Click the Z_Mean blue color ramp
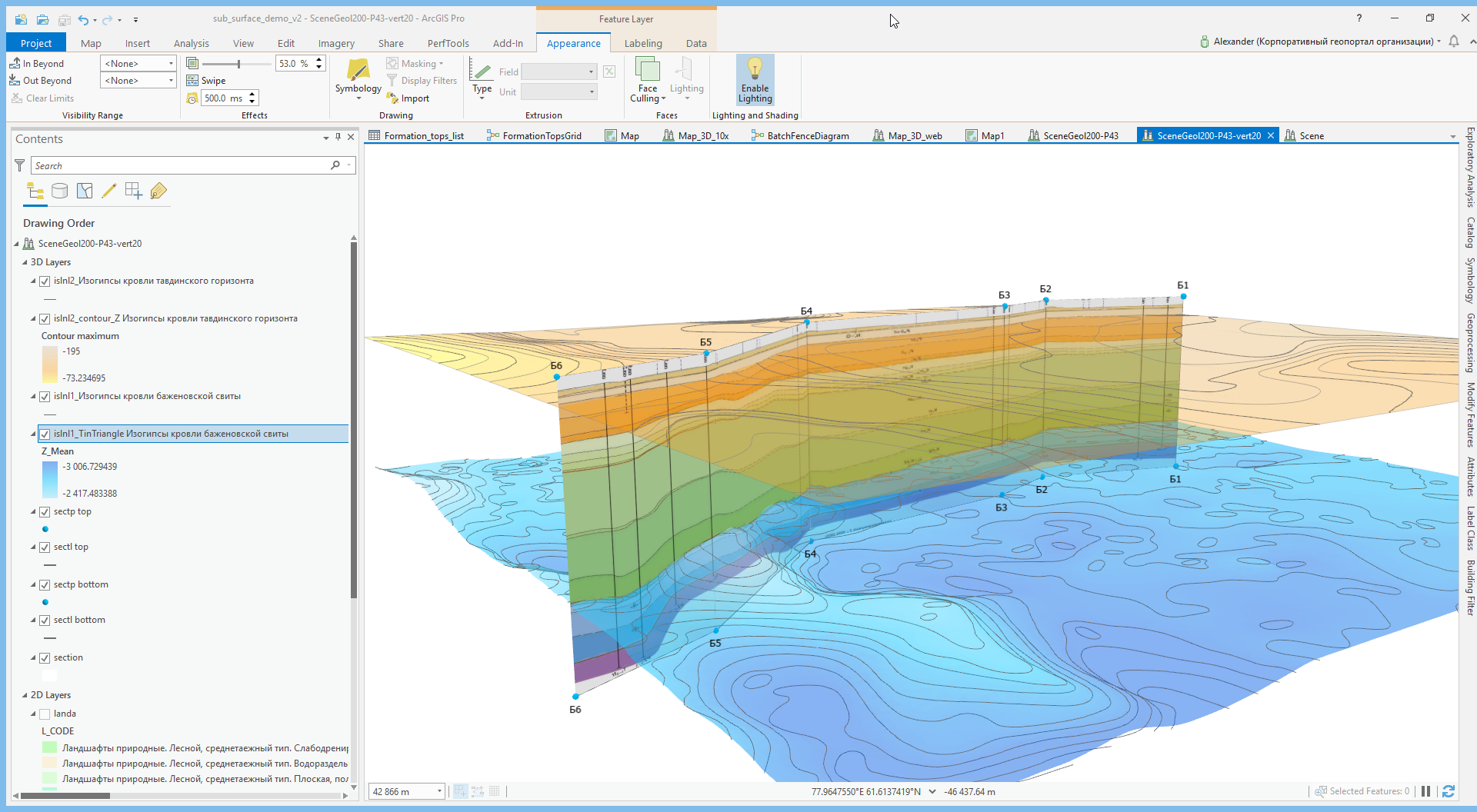1477x812 pixels. (x=49, y=480)
